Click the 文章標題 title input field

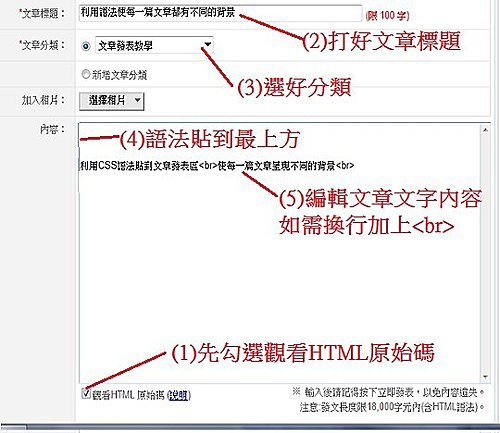[220, 13]
